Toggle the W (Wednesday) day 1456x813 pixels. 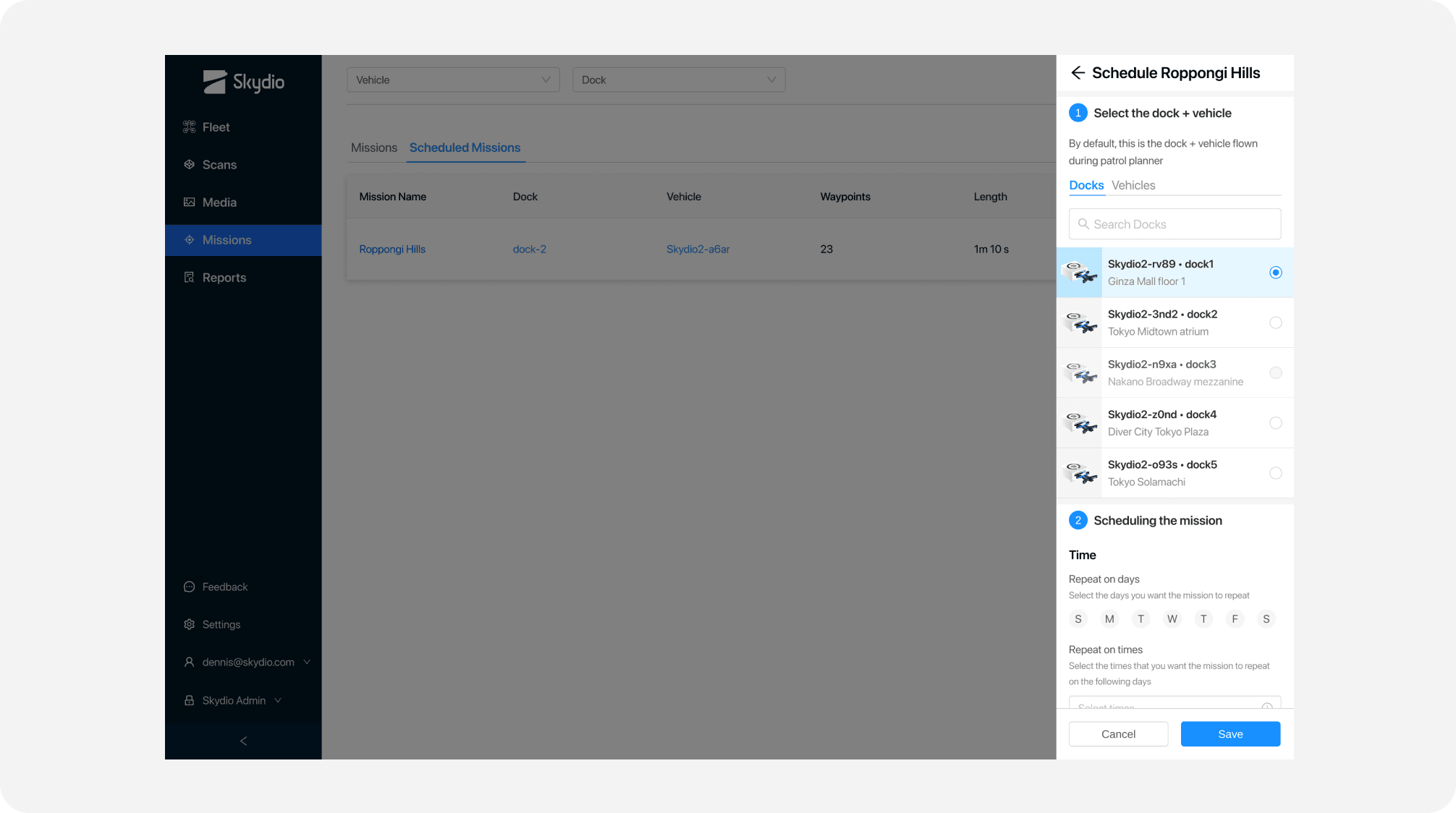click(x=1172, y=618)
